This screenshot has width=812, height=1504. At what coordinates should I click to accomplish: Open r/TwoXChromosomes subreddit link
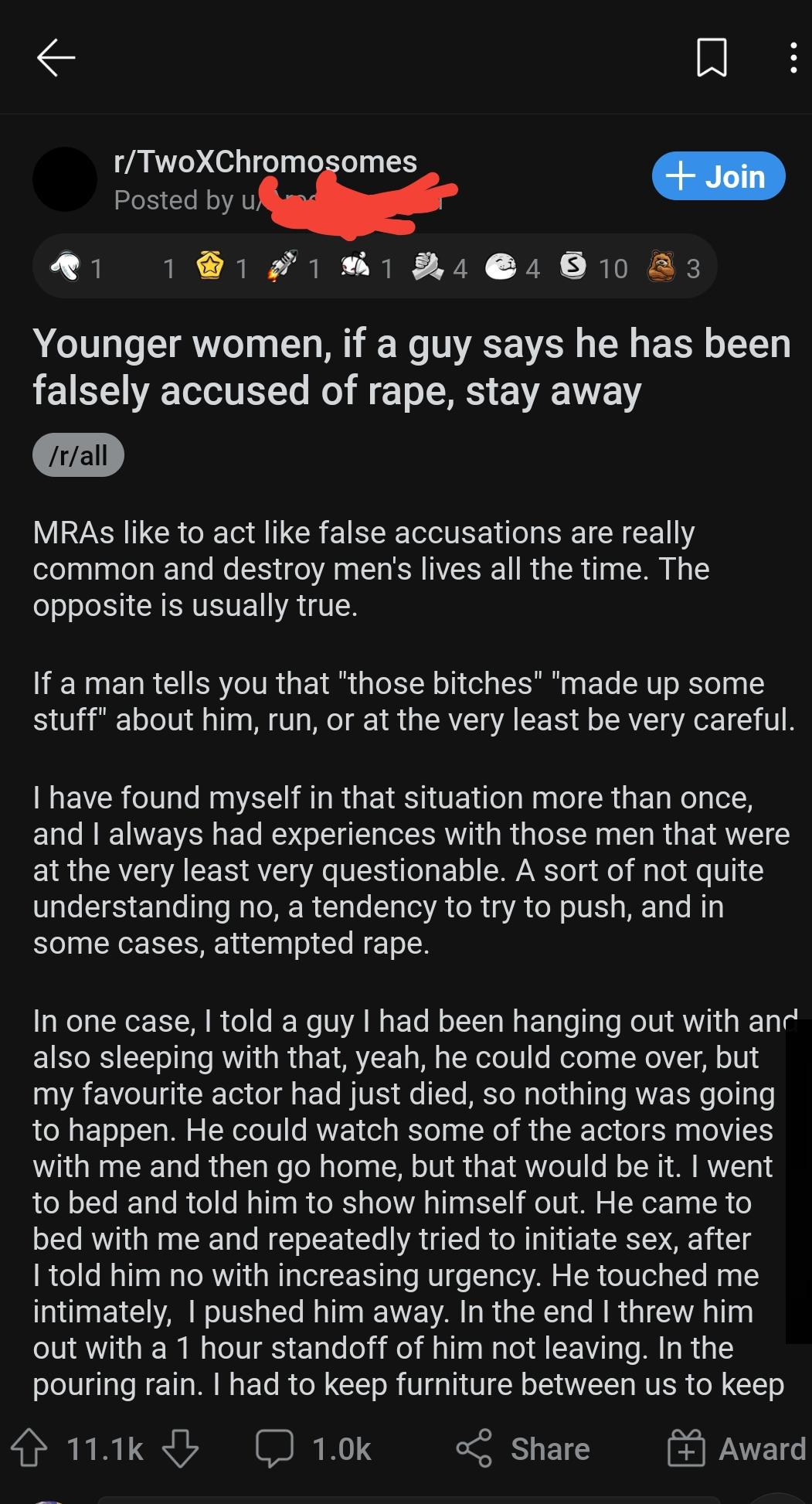point(265,162)
